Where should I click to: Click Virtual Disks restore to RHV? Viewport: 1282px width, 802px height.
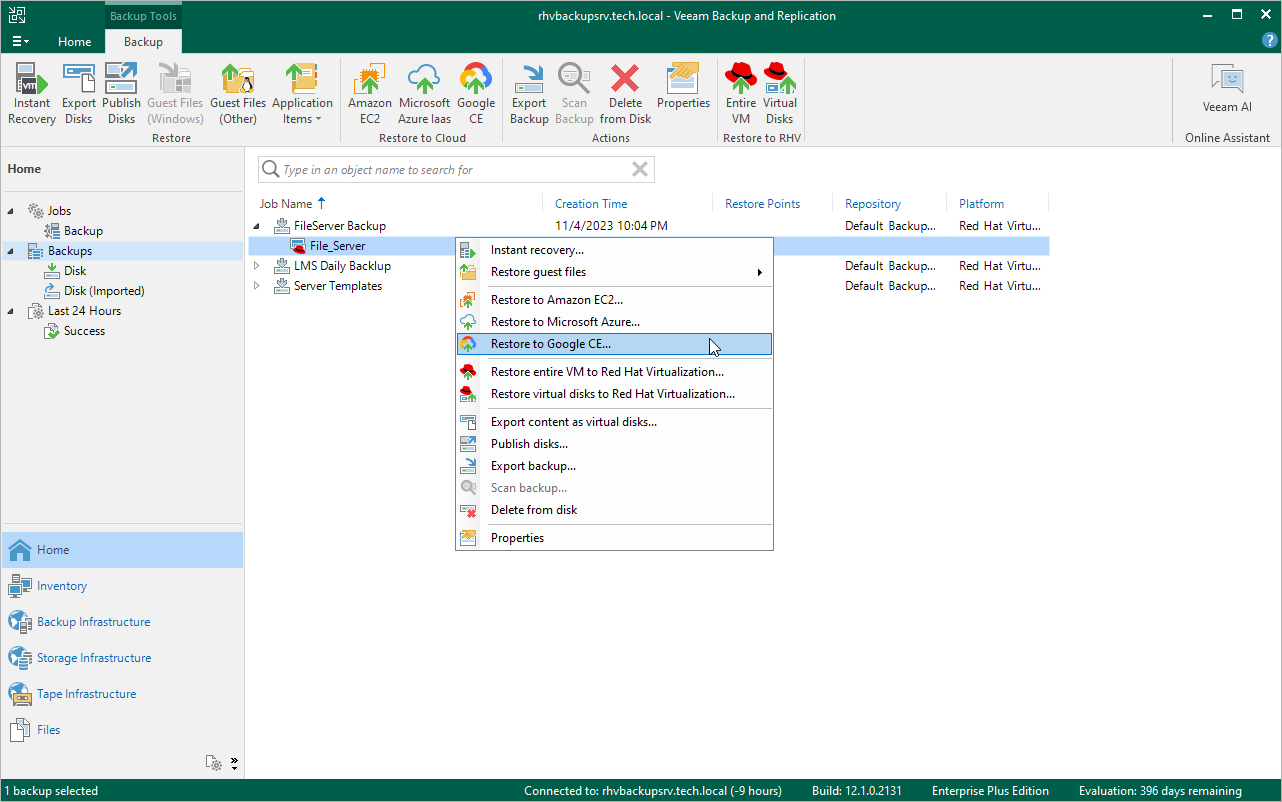[780, 94]
